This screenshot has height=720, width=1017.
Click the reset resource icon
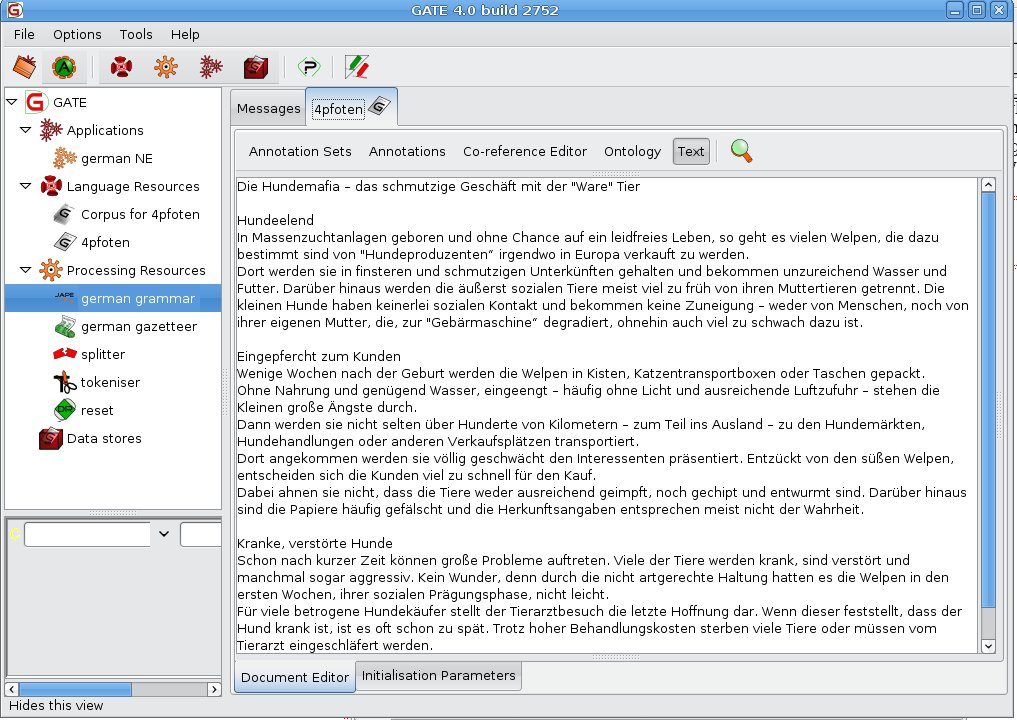coord(65,410)
